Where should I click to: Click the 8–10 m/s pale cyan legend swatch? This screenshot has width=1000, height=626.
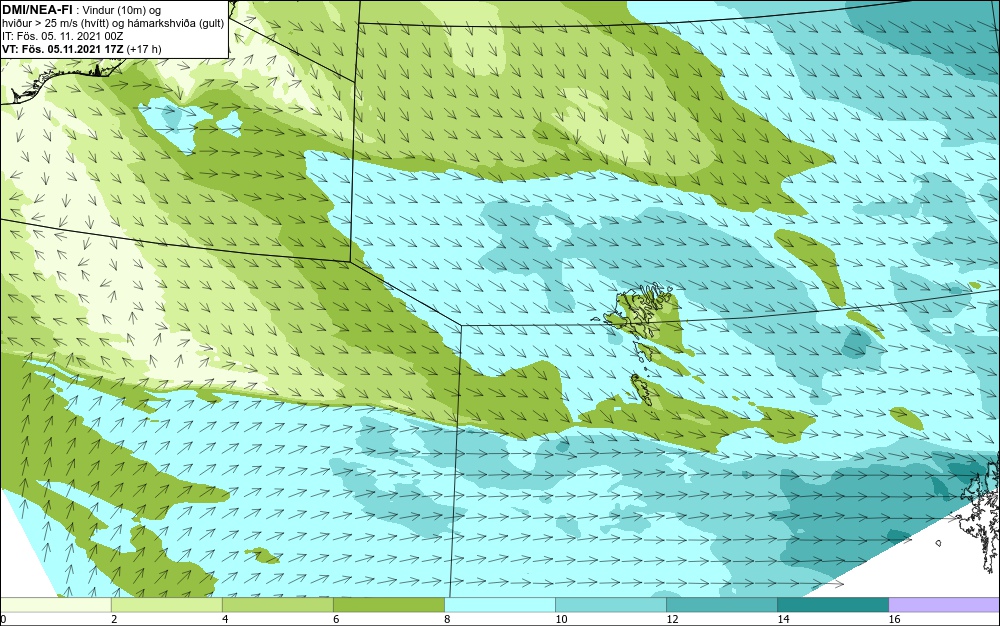pyautogui.click(x=500, y=604)
